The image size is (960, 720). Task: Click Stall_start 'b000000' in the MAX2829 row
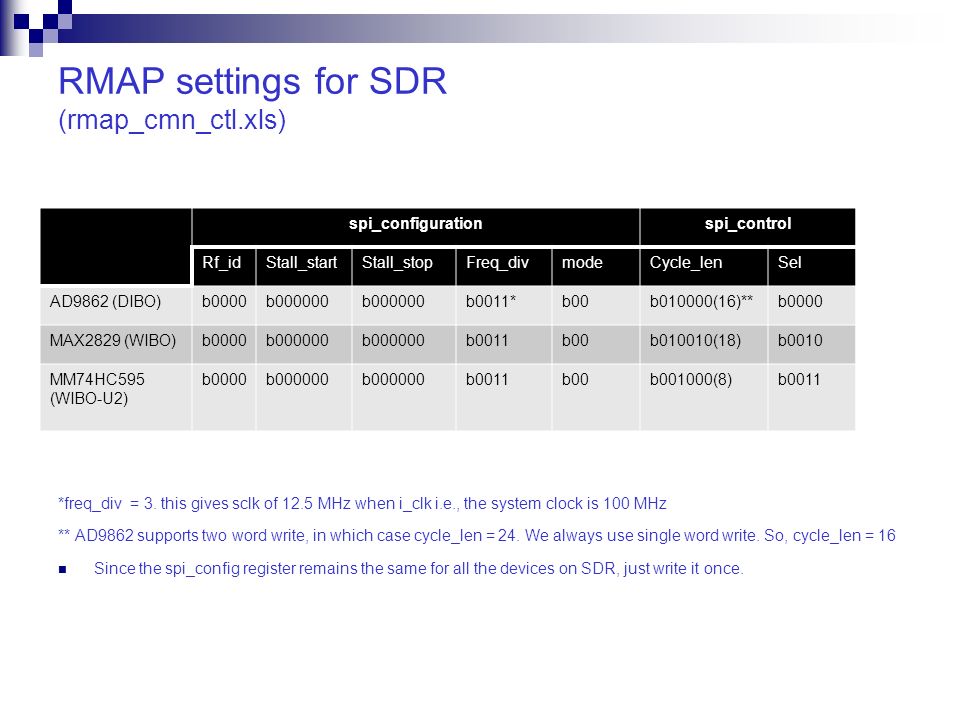[x=297, y=340]
